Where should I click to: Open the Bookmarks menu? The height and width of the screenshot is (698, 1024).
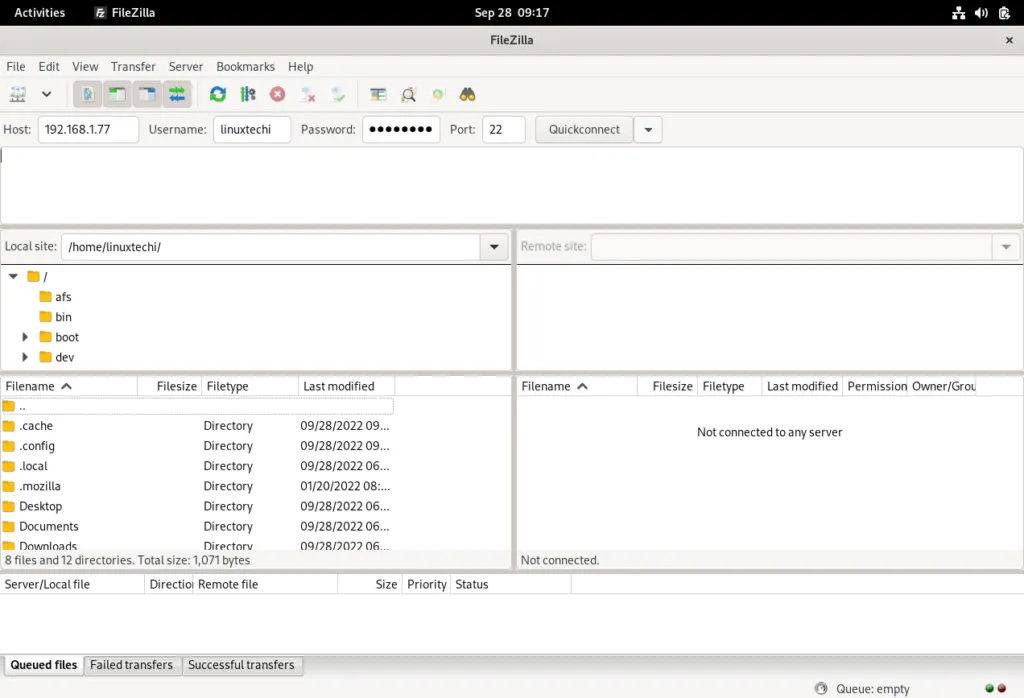pos(246,67)
